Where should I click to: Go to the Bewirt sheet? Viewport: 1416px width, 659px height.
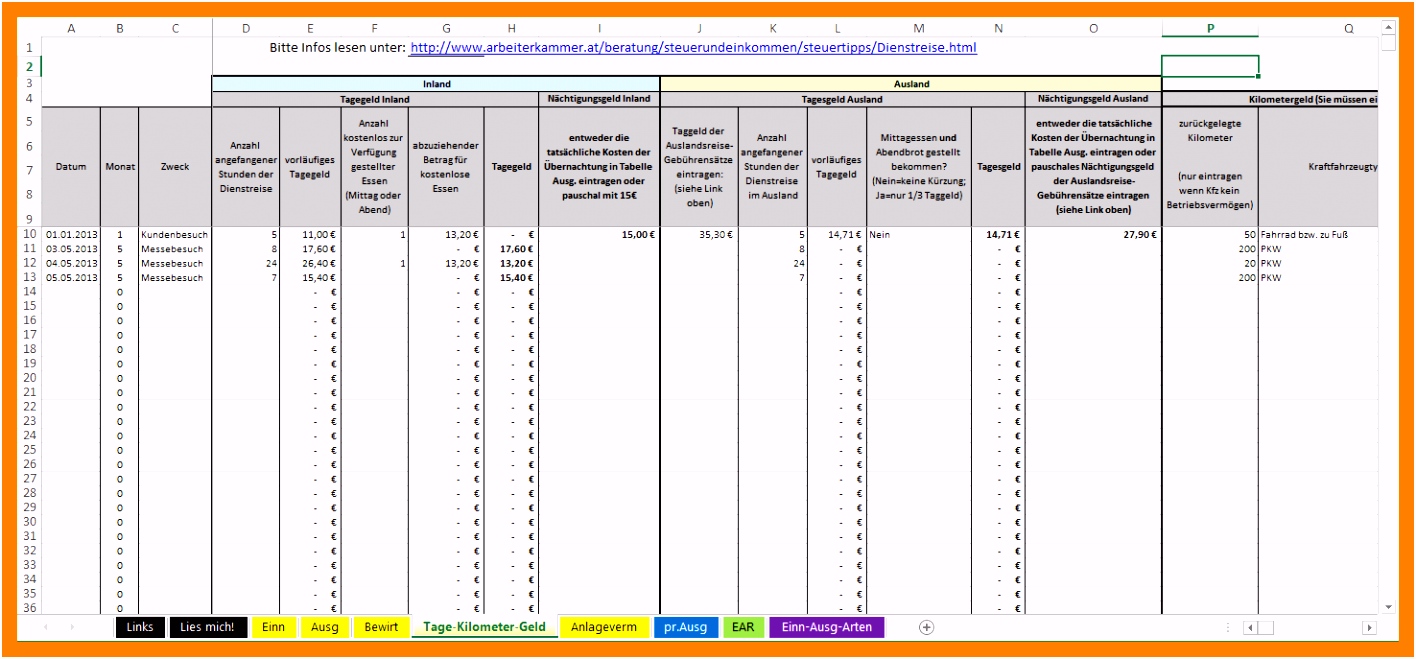(381, 627)
